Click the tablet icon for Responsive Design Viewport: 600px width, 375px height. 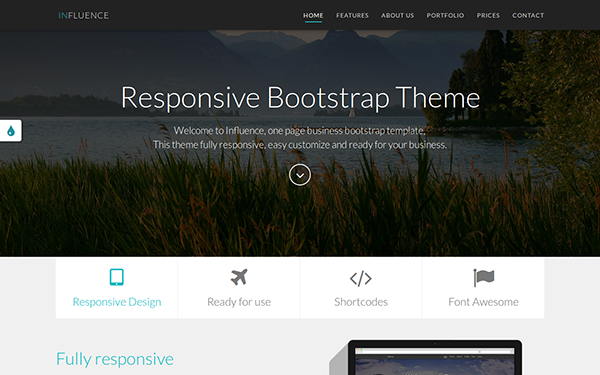(116, 277)
